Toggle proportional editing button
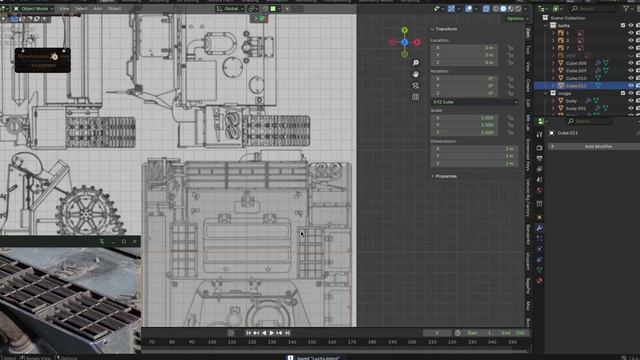Viewport: 640px width, 360px height. [x=287, y=9]
